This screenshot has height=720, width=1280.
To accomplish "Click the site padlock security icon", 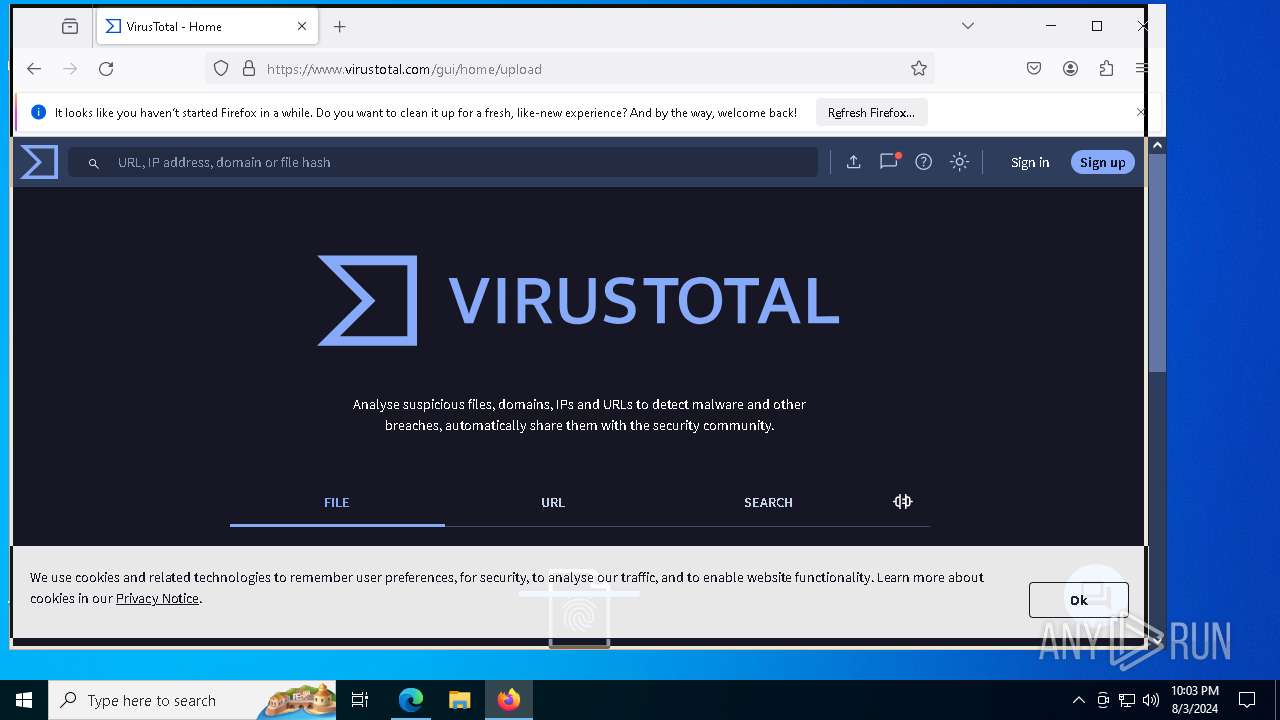I will [x=249, y=69].
